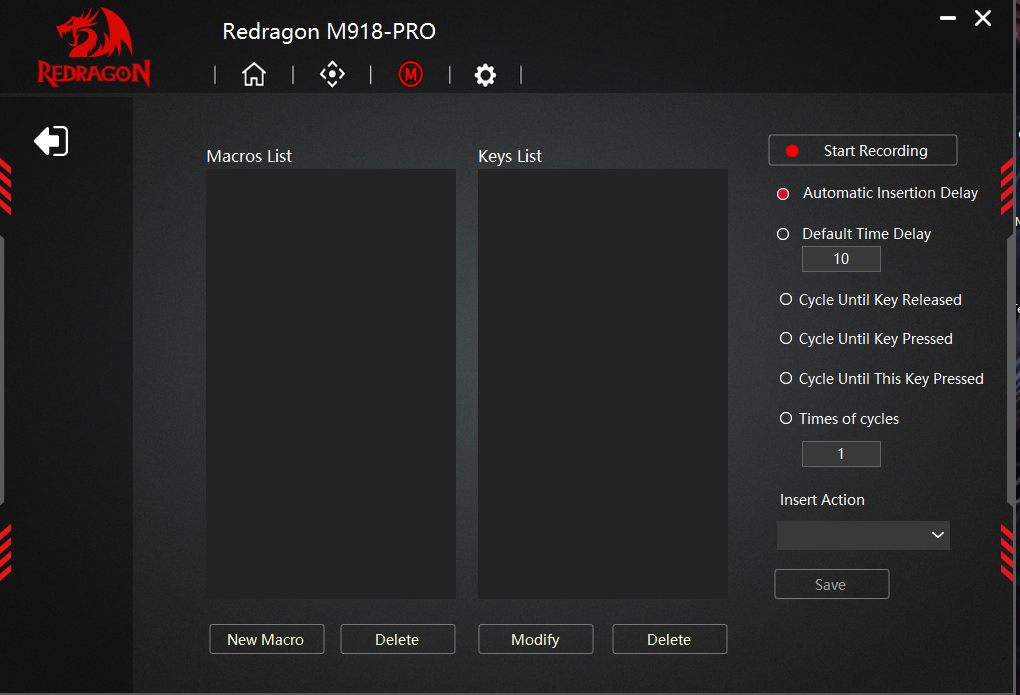Click Modify under Keys List
1020x695 pixels.
[x=535, y=639]
